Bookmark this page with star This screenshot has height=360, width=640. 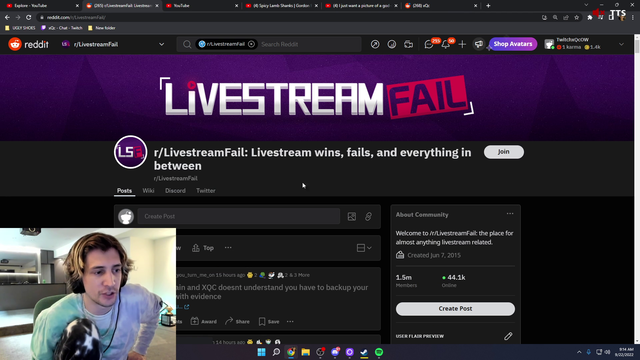pyautogui.click(x=576, y=18)
